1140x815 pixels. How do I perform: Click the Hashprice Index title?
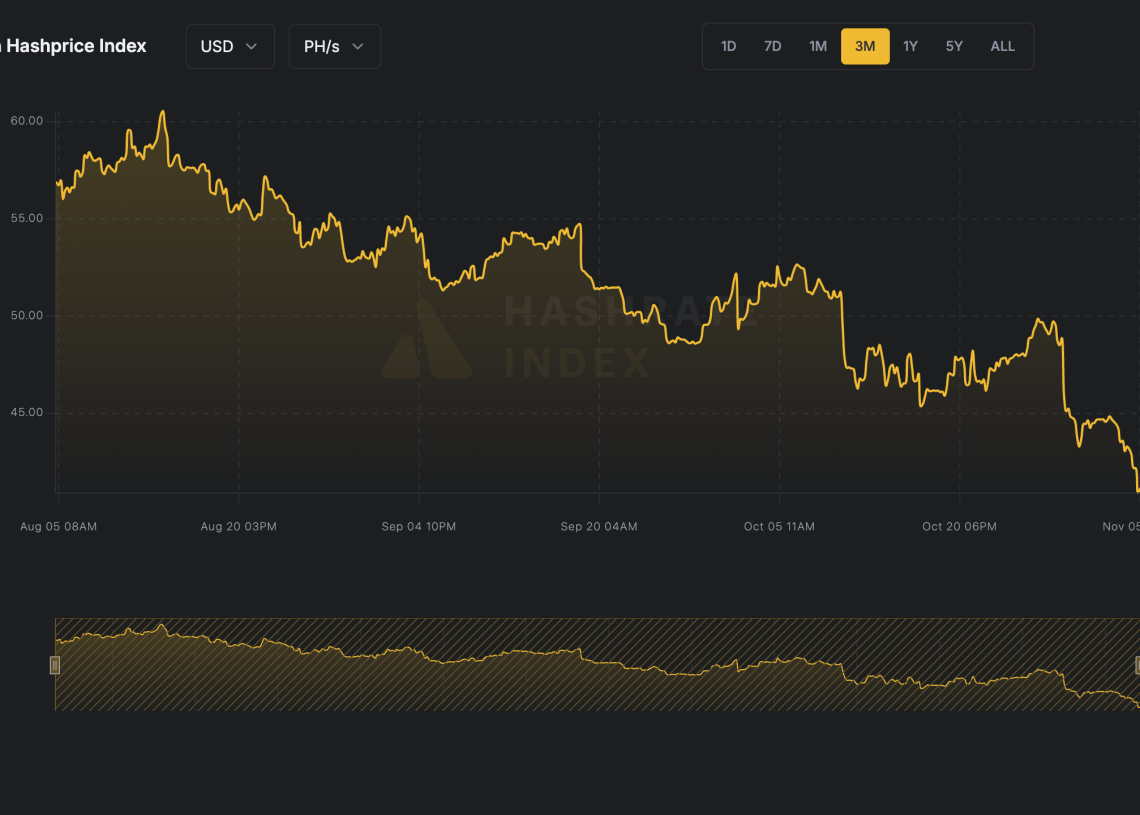(75, 46)
